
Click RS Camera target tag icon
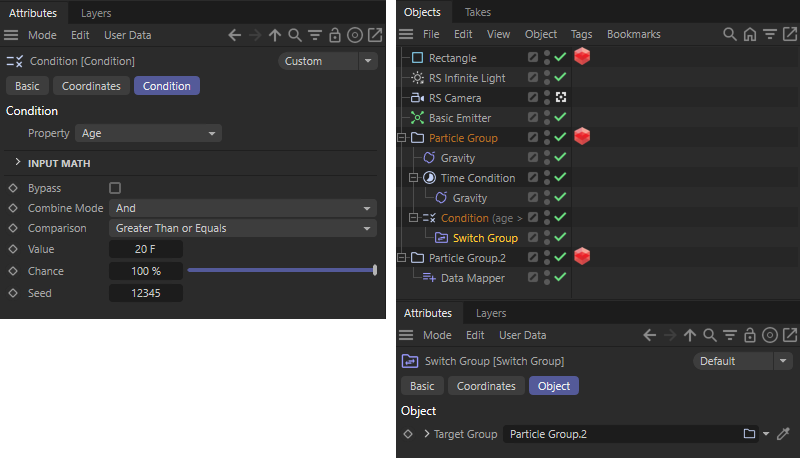[x=561, y=97]
